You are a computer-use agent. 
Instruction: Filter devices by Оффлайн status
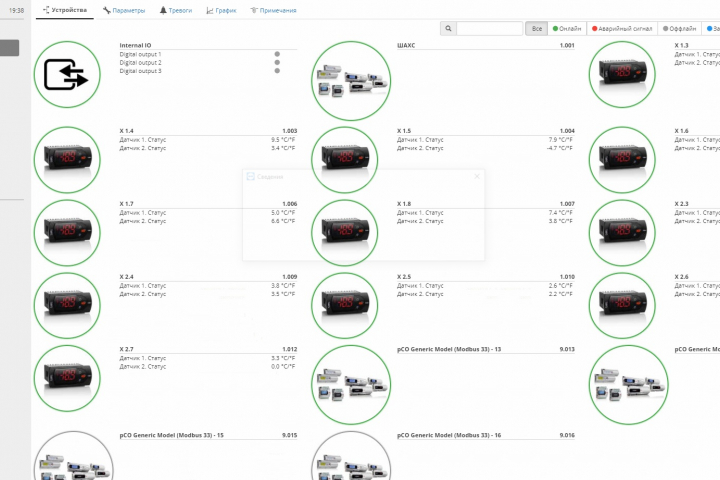pyautogui.click(x=680, y=28)
